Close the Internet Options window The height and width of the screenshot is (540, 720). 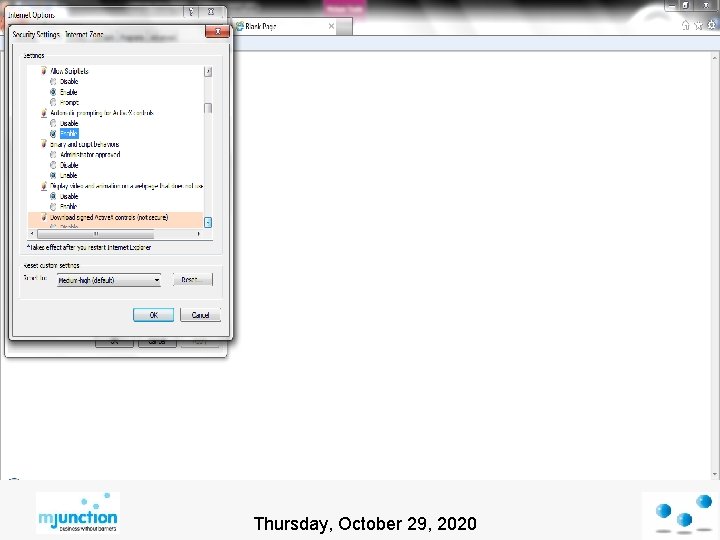tap(211, 12)
